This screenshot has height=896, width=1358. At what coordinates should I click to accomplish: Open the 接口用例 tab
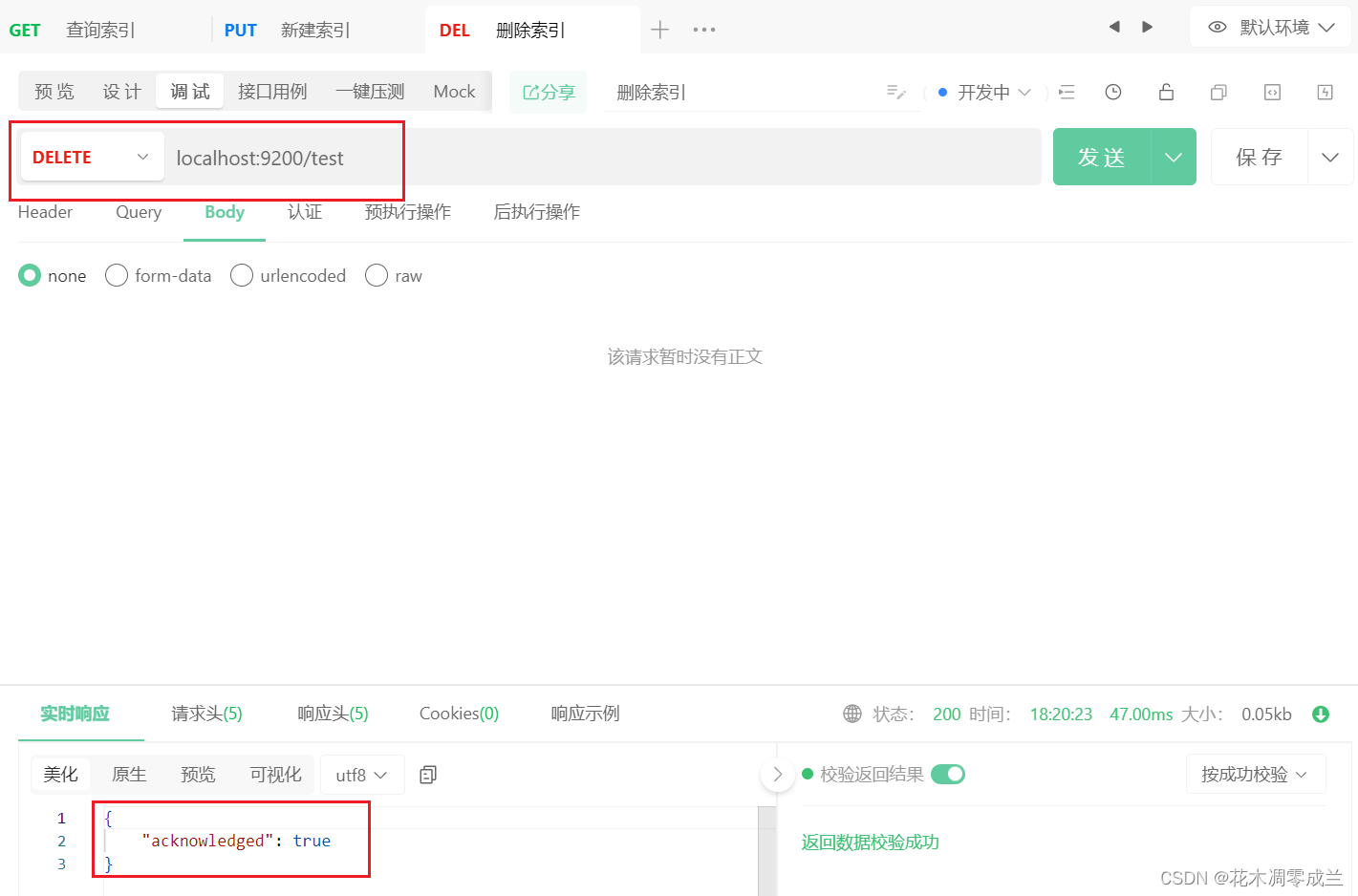(x=272, y=92)
